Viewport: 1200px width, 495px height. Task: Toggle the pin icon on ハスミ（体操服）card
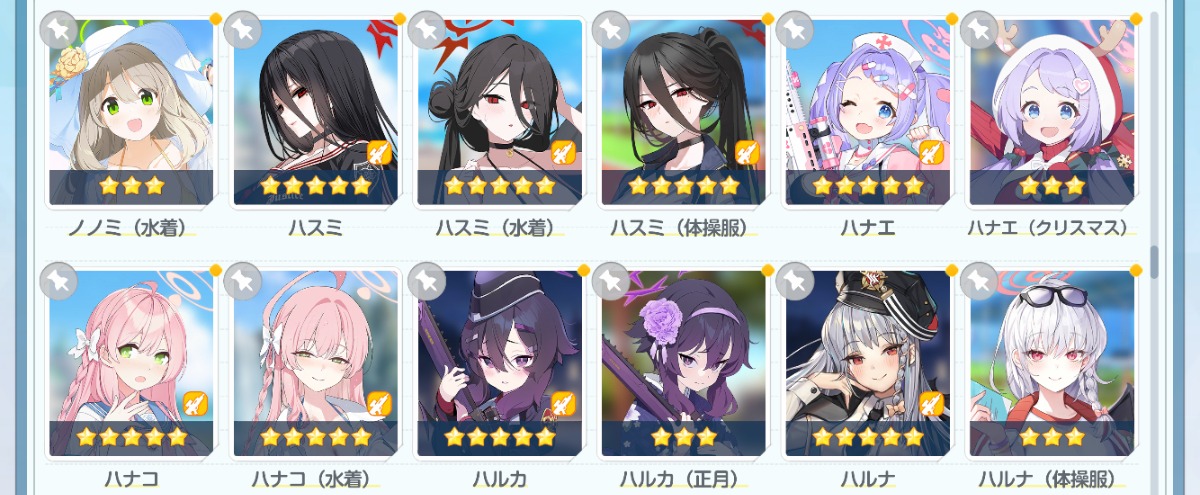point(611,30)
